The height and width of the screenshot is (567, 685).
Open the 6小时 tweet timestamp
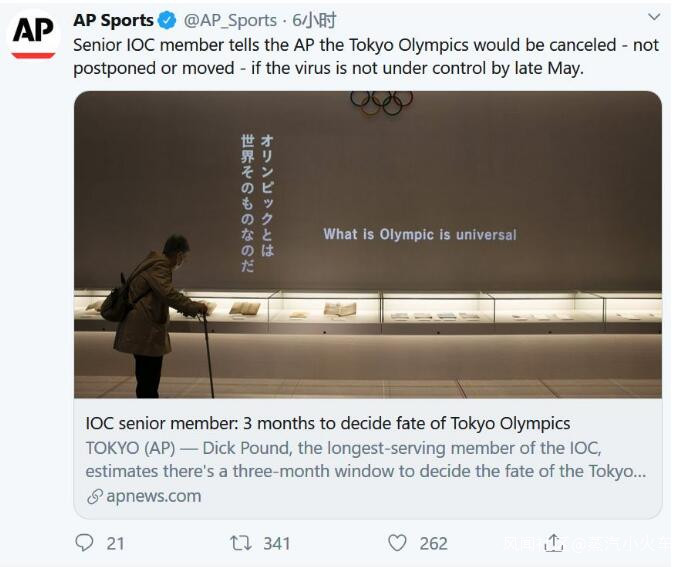pos(314,20)
